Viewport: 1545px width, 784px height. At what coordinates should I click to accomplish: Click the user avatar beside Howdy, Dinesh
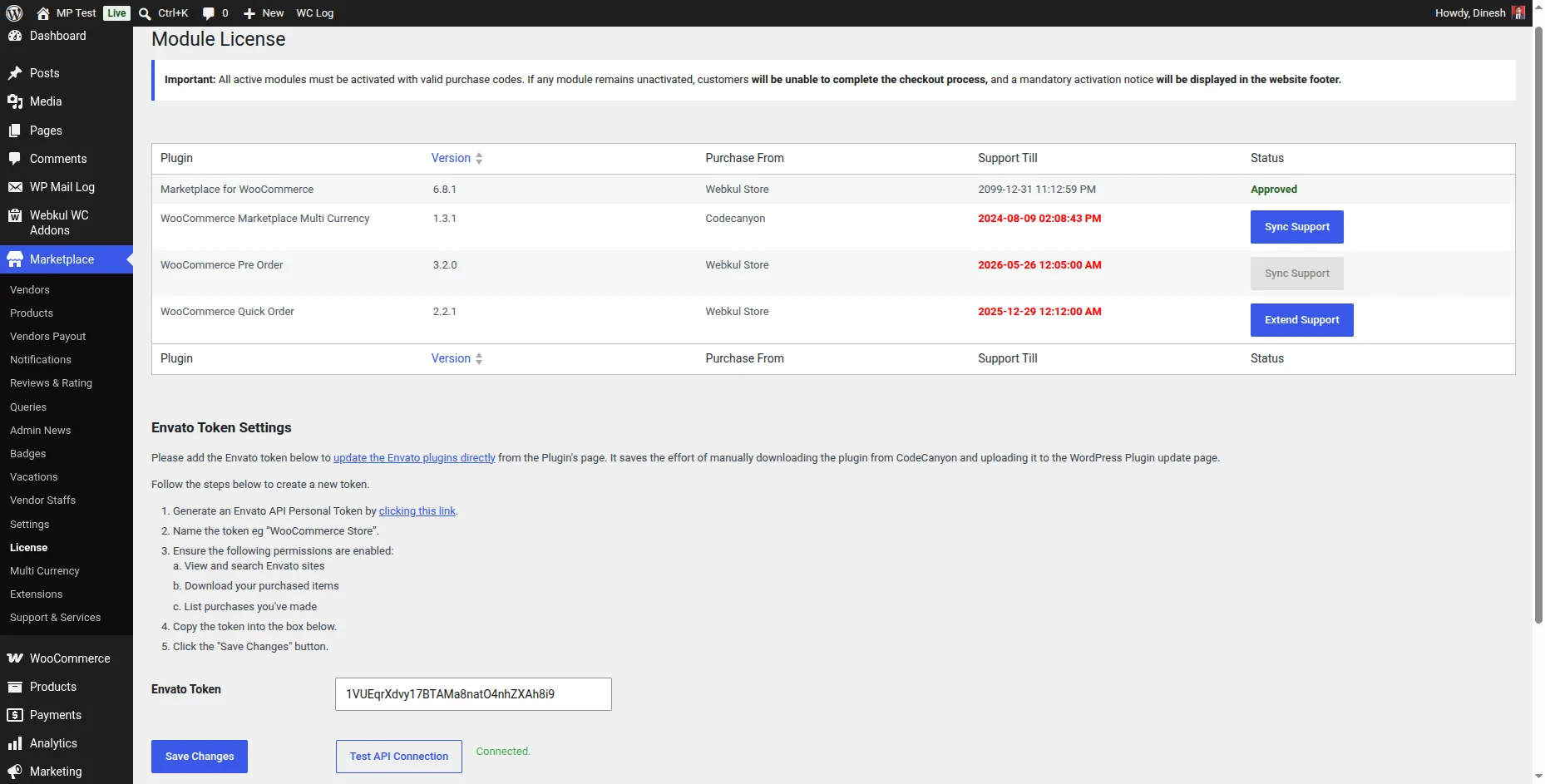coord(1518,12)
